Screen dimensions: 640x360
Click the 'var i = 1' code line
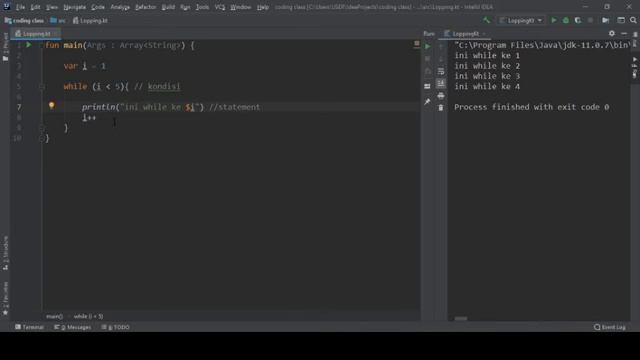coord(84,66)
